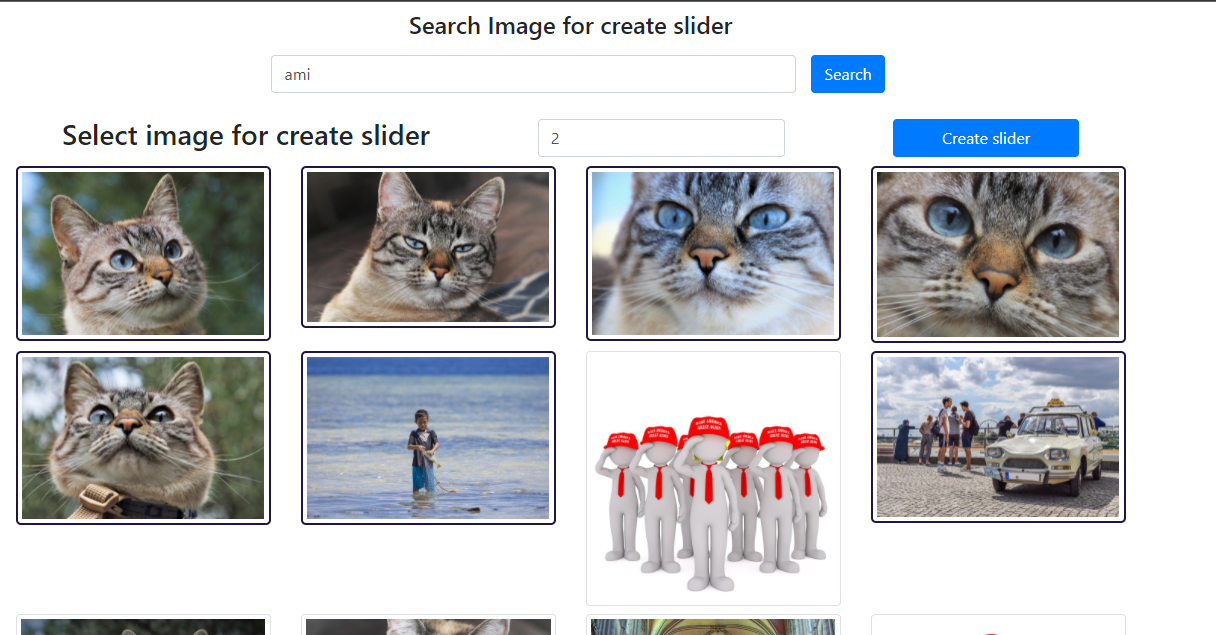The width and height of the screenshot is (1216, 635).
Task: Focus the search field containing 'ami'
Action: (533, 74)
